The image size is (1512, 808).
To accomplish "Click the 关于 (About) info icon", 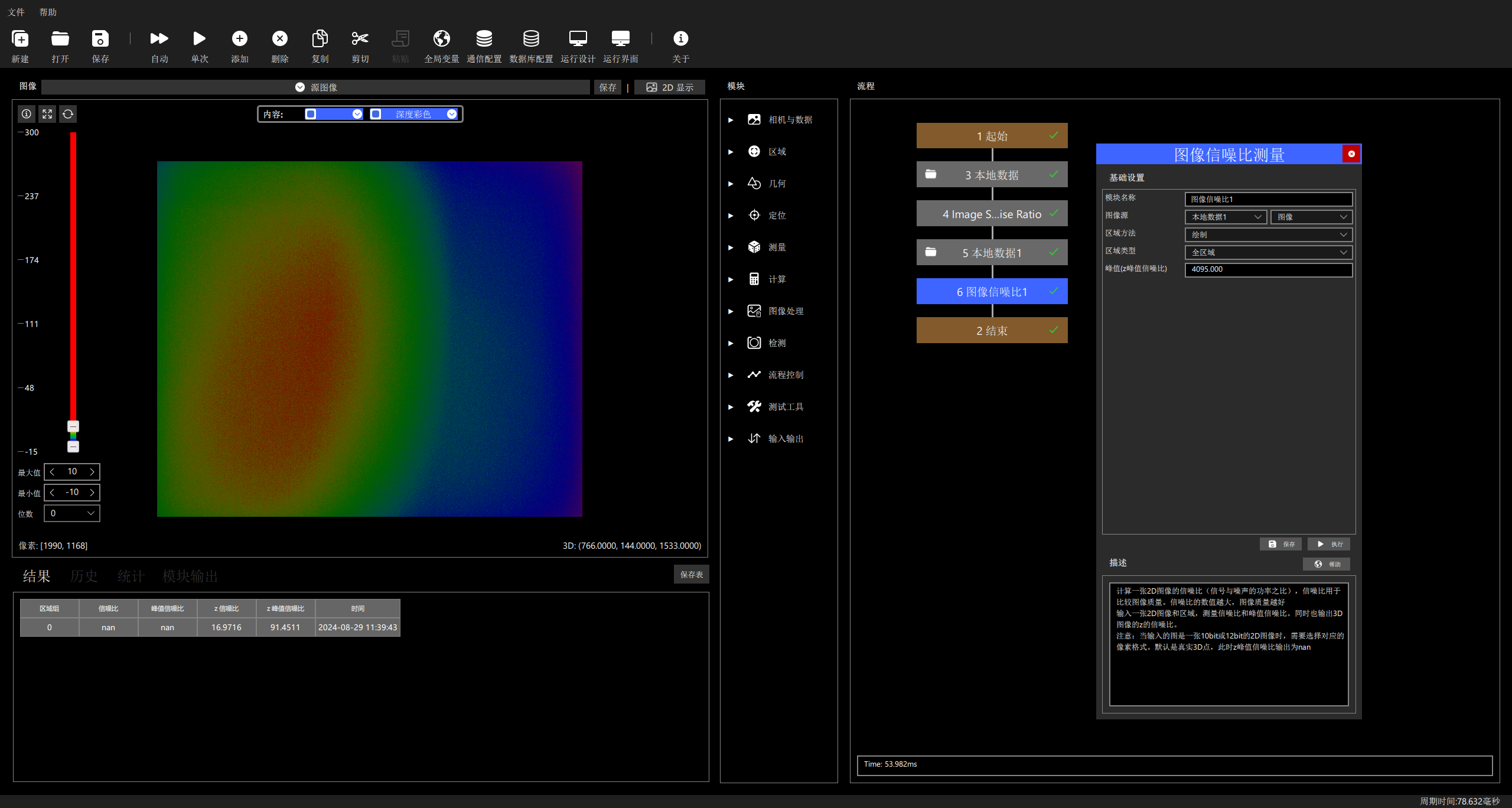I will coord(681,39).
